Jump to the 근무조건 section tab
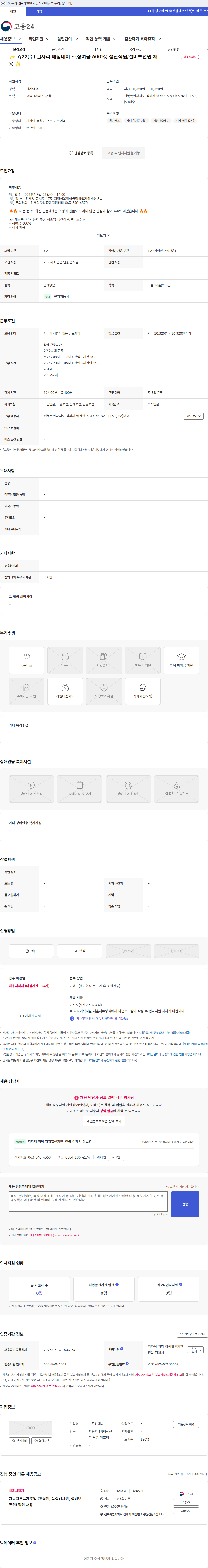The width and height of the screenshot is (208, 1568). pos(58,49)
